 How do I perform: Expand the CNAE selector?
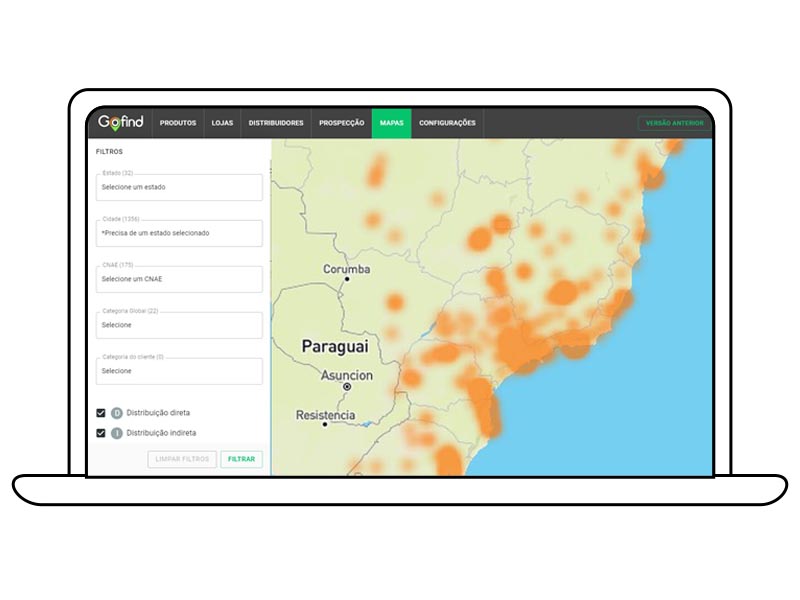pyautogui.click(x=179, y=279)
